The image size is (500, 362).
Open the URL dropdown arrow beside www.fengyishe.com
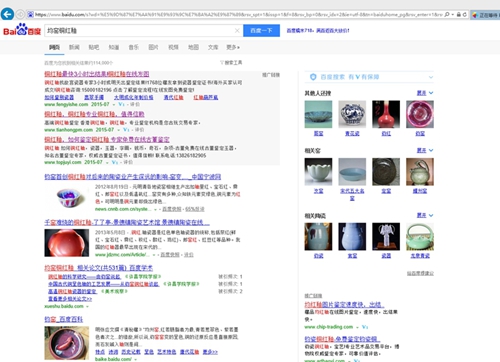(x=113, y=105)
